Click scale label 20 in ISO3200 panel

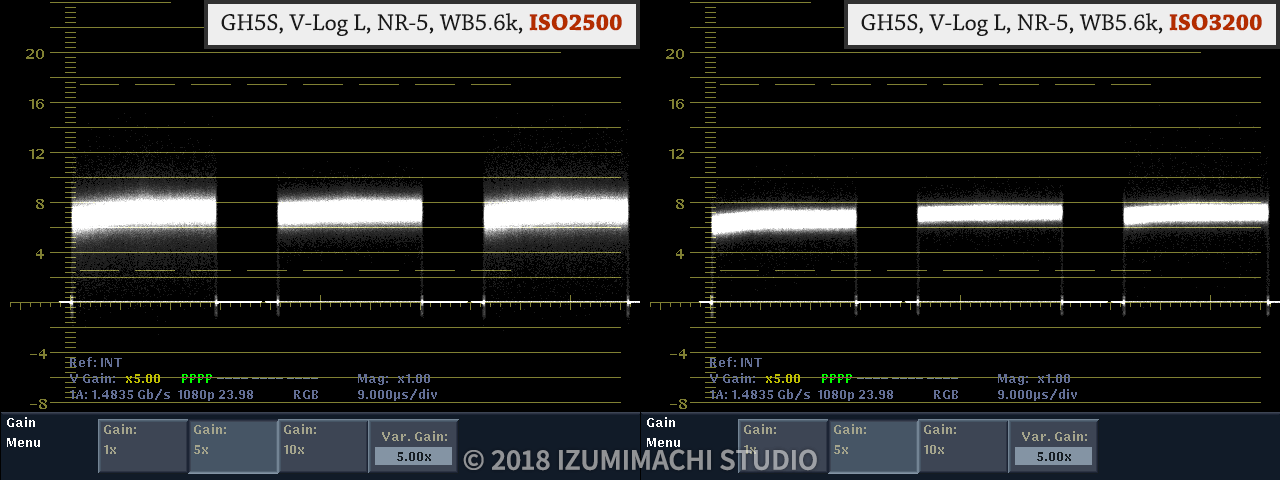tap(675, 53)
